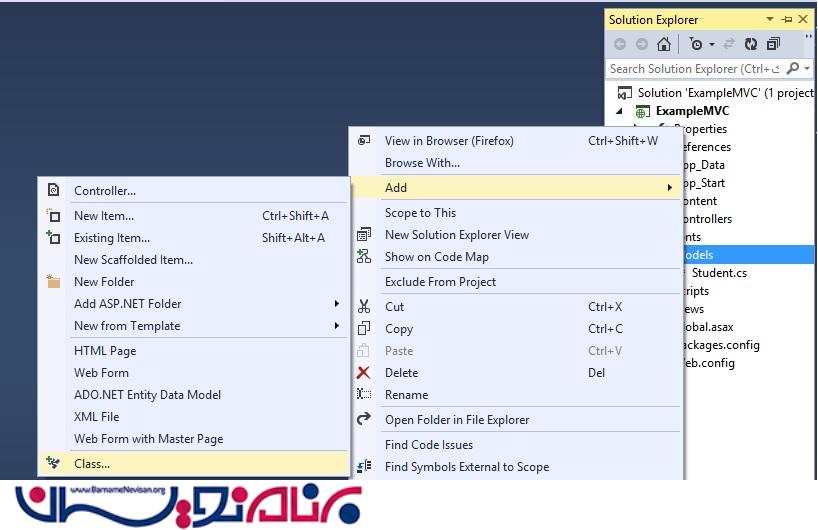The image size is (818, 530).
Task: Choose Scope to This
Action: [x=516, y=213]
